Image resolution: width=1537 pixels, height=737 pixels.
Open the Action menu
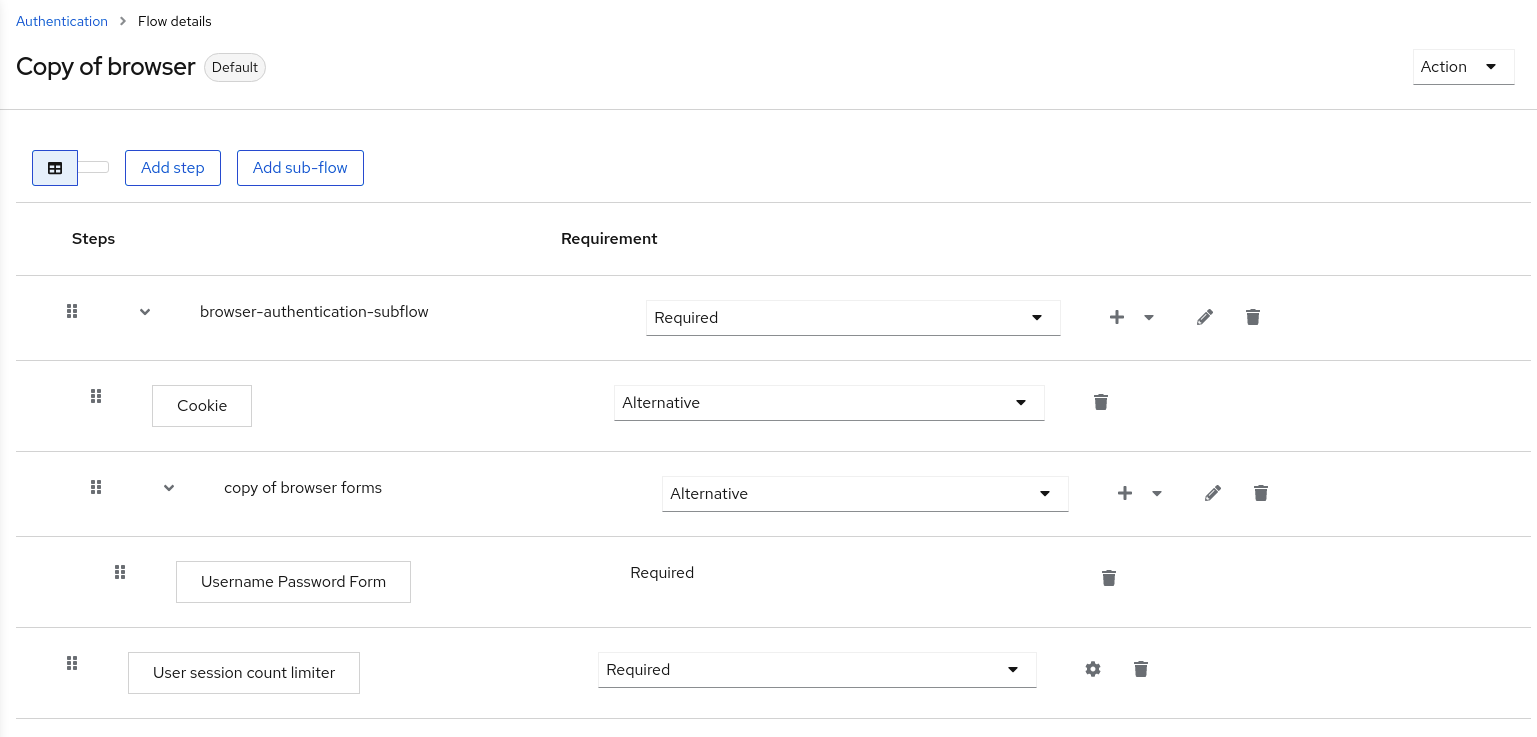[x=1463, y=66]
